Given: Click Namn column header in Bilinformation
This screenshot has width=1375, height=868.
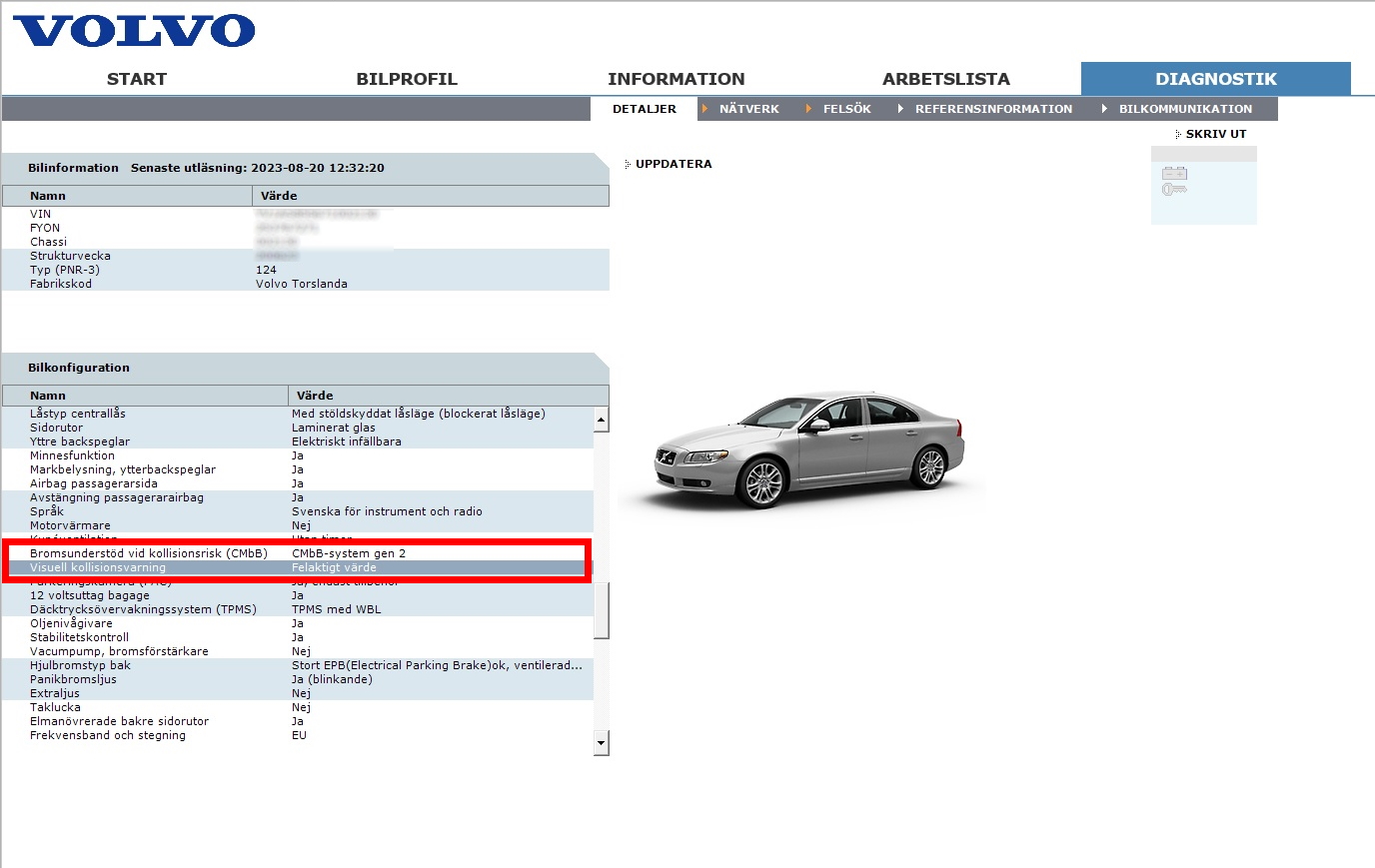Looking at the screenshot, I should pyautogui.click(x=127, y=196).
